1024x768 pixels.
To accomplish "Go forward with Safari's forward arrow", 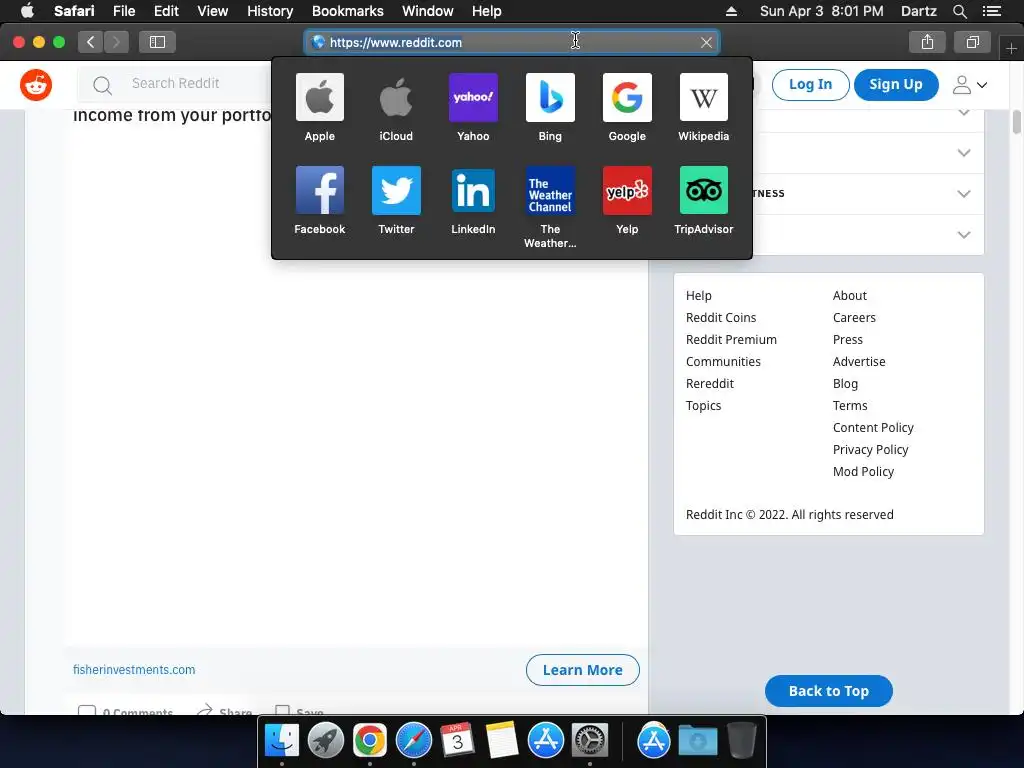I will (x=116, y=42).
